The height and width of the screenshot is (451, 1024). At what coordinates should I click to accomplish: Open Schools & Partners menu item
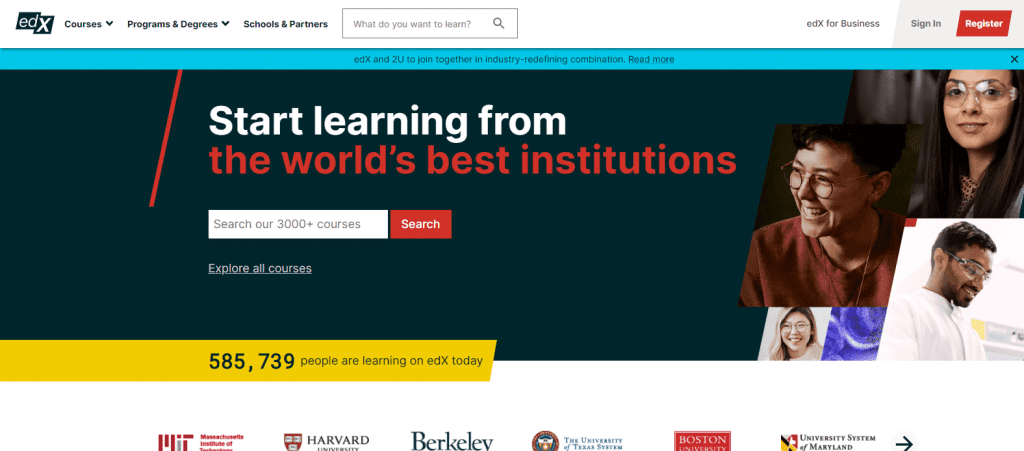point(285,23)
